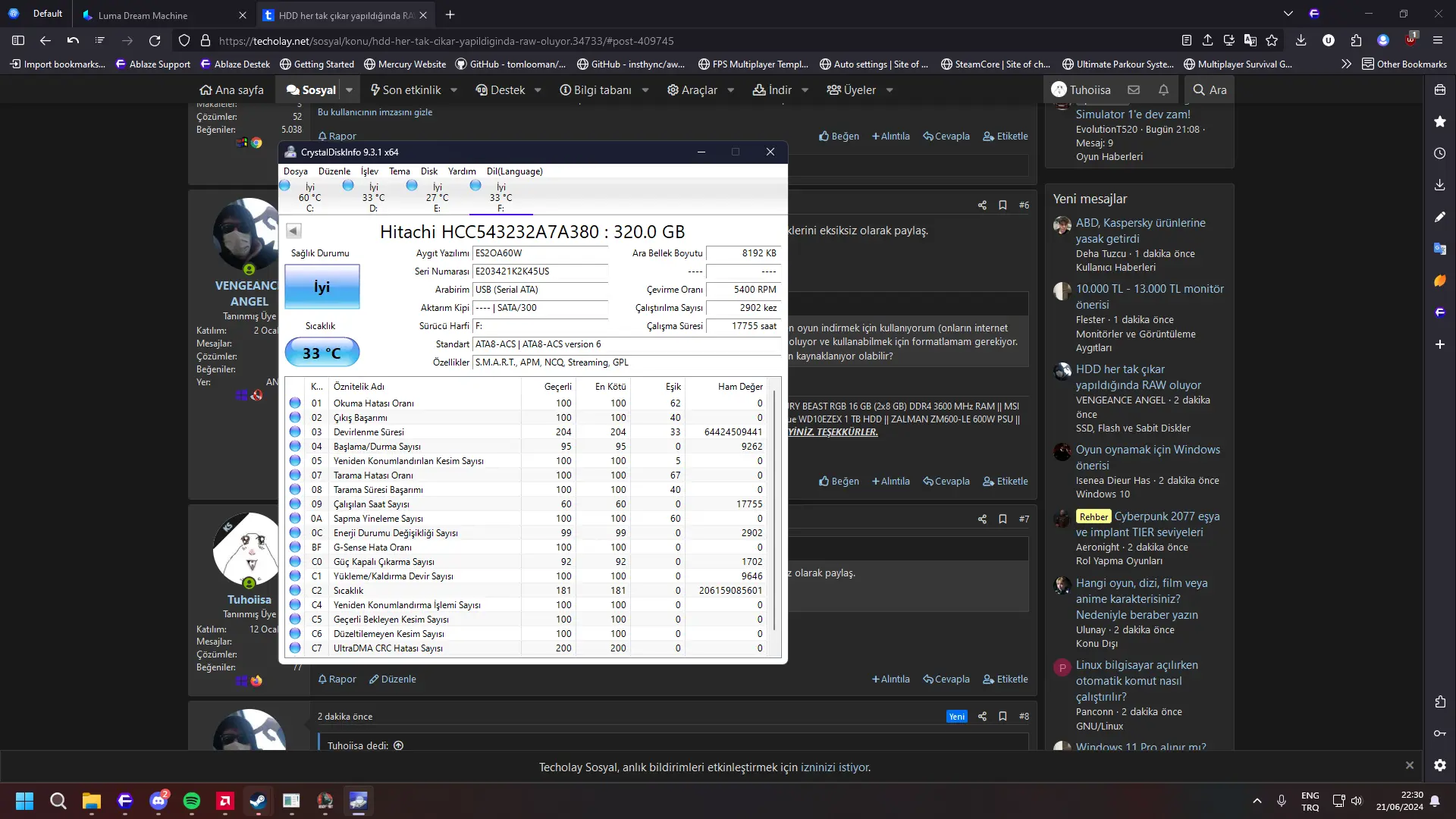
Task: Expand Destek dropdown arrow
Action: coord(538,89)
